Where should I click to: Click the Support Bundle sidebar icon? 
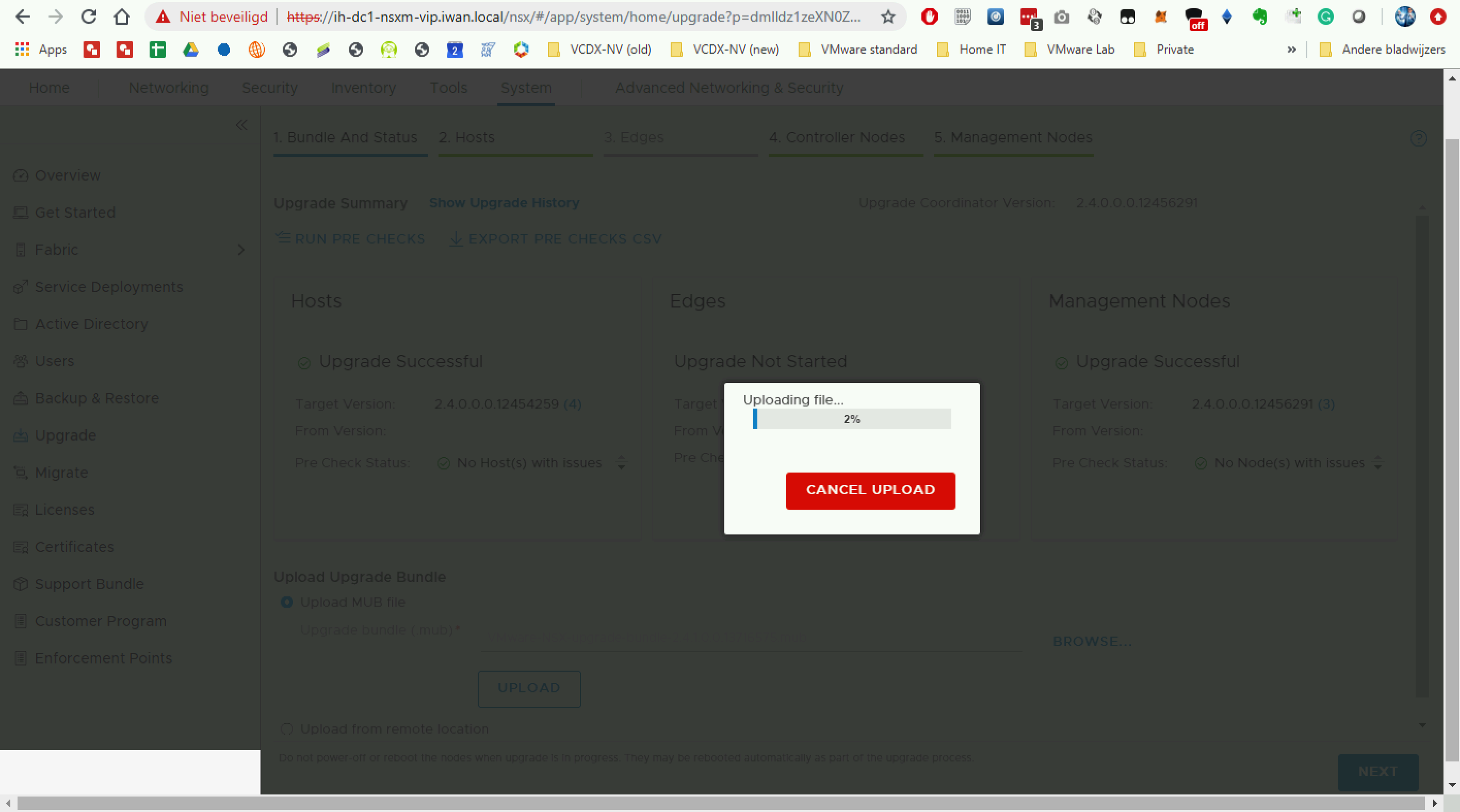pyautogui.click(x=21, y=583)
